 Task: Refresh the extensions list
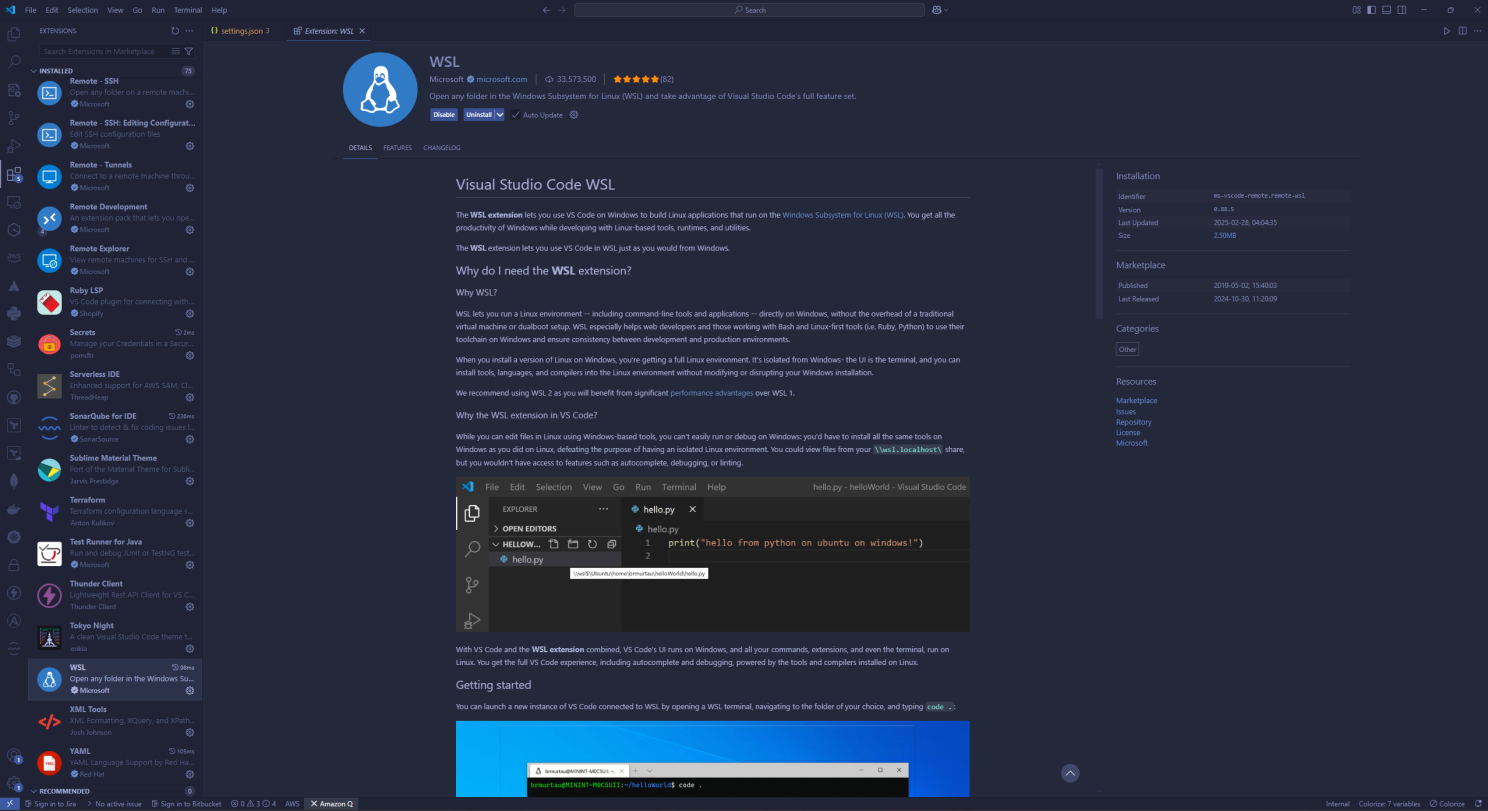(175, 31)
